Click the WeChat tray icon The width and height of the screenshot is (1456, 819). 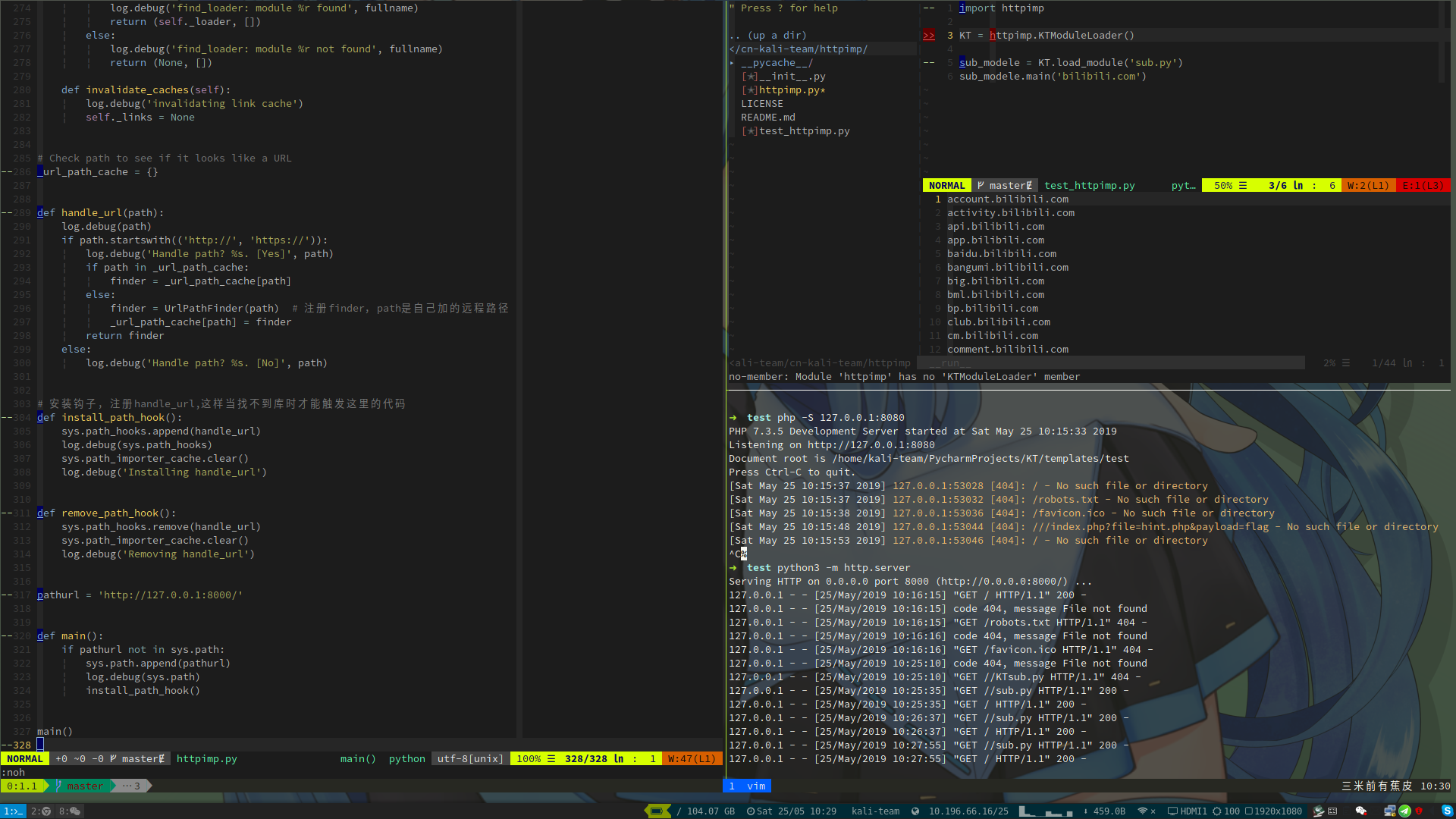(1361, 811)
